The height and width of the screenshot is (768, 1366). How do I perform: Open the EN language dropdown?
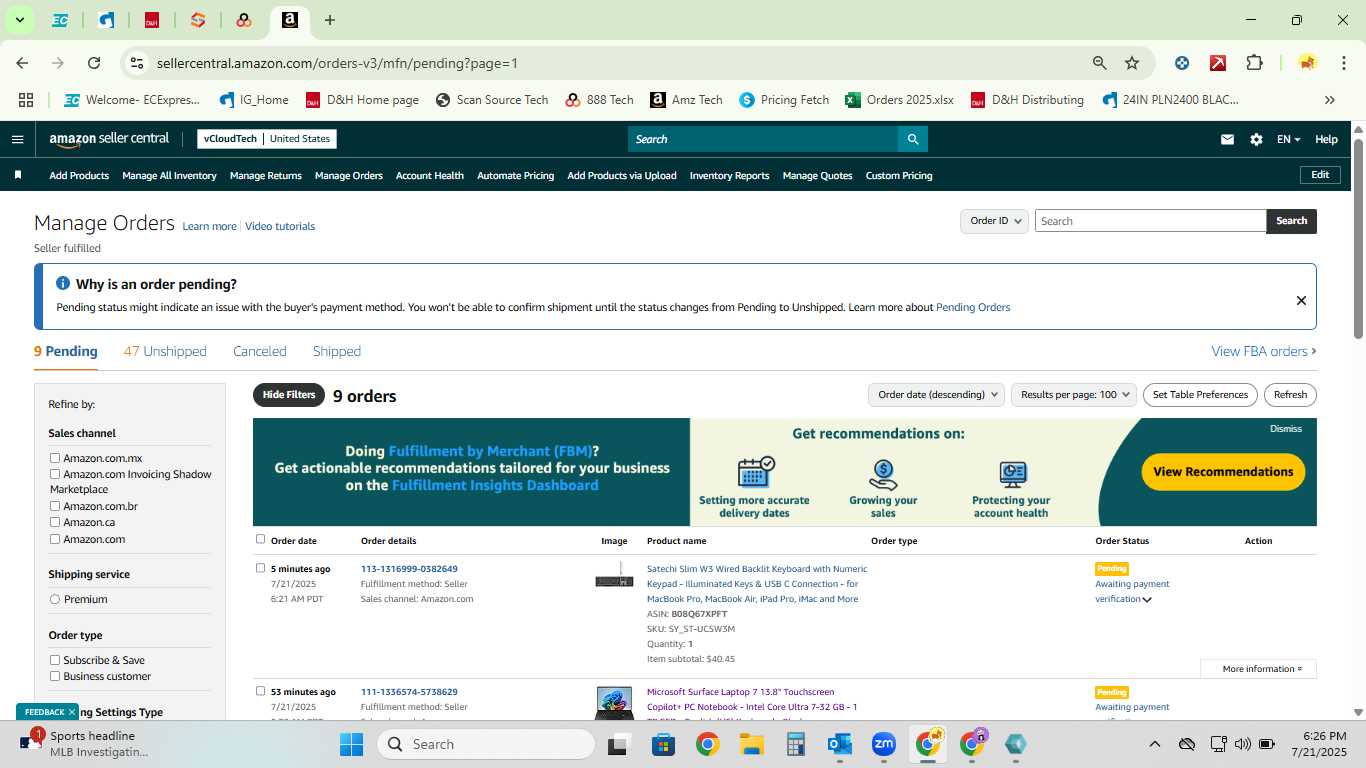(1288, 140)
